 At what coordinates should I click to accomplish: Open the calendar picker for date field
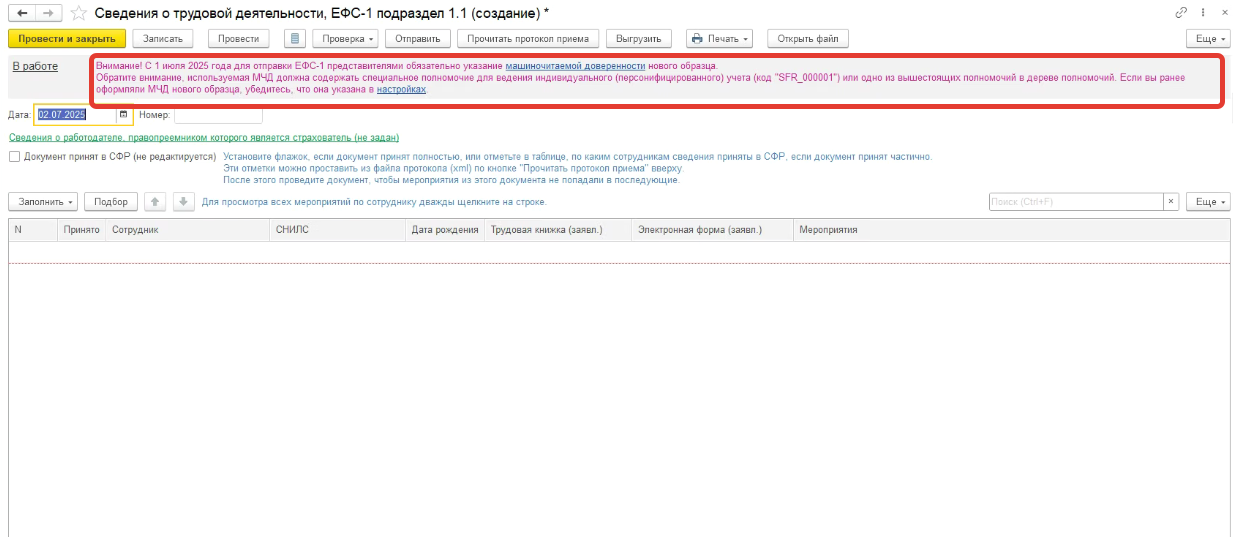coord(124,115)
